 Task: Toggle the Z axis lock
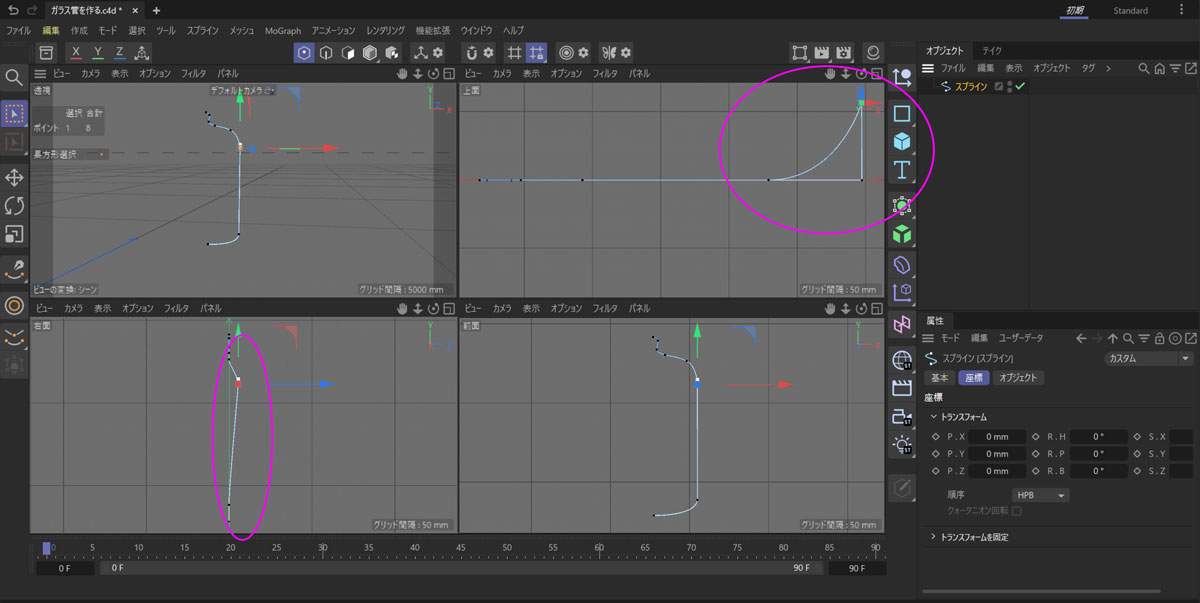click(x=119, y=52)
